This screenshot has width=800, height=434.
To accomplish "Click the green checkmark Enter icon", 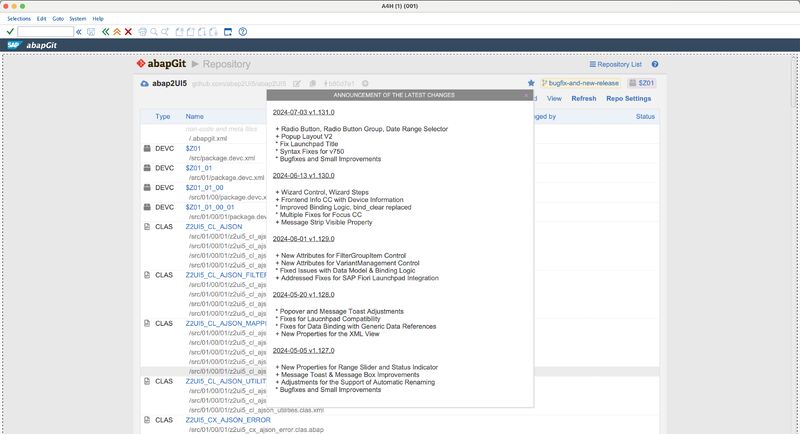I will (10, 32).
